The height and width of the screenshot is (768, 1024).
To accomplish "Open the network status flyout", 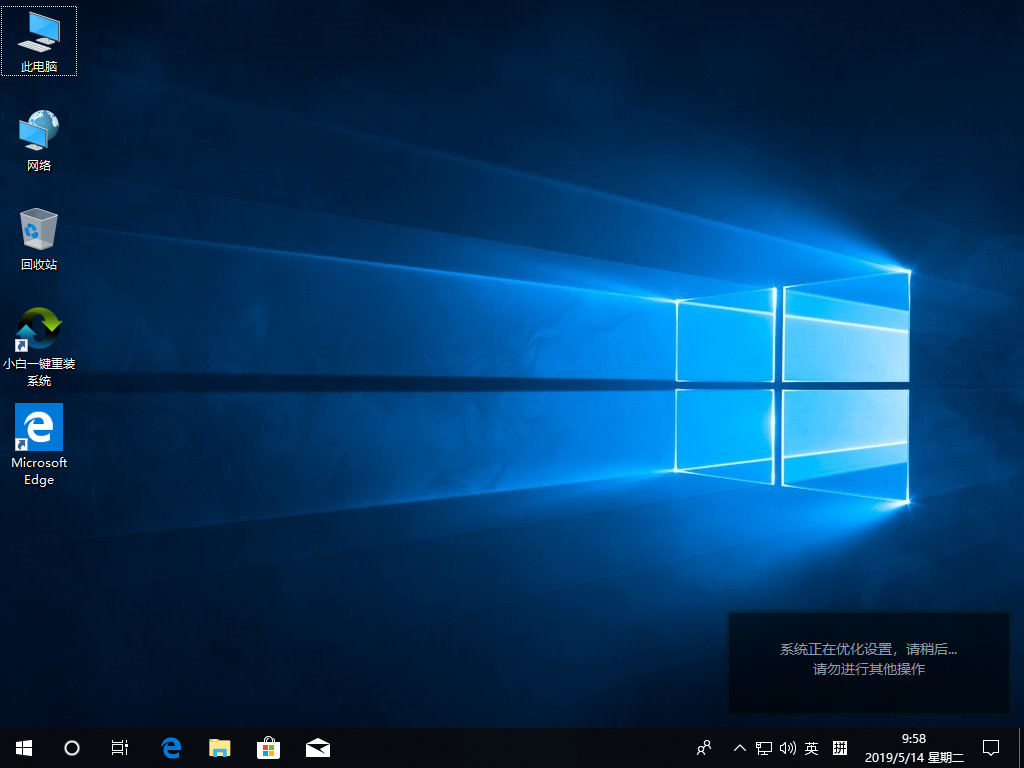I will pyautogui.click(x=763, y=747).
